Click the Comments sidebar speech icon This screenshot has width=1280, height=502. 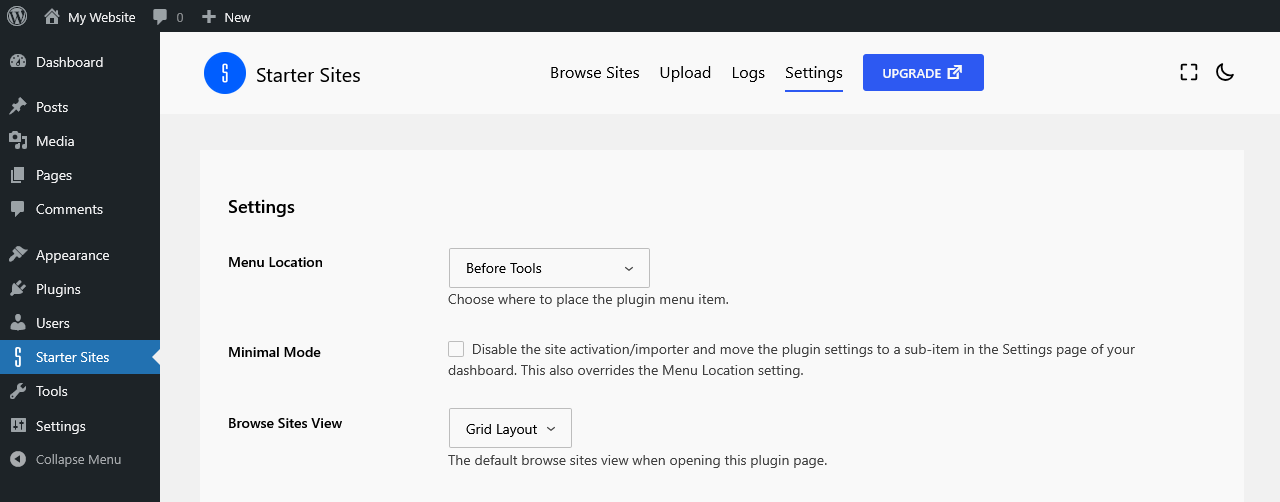18,209
